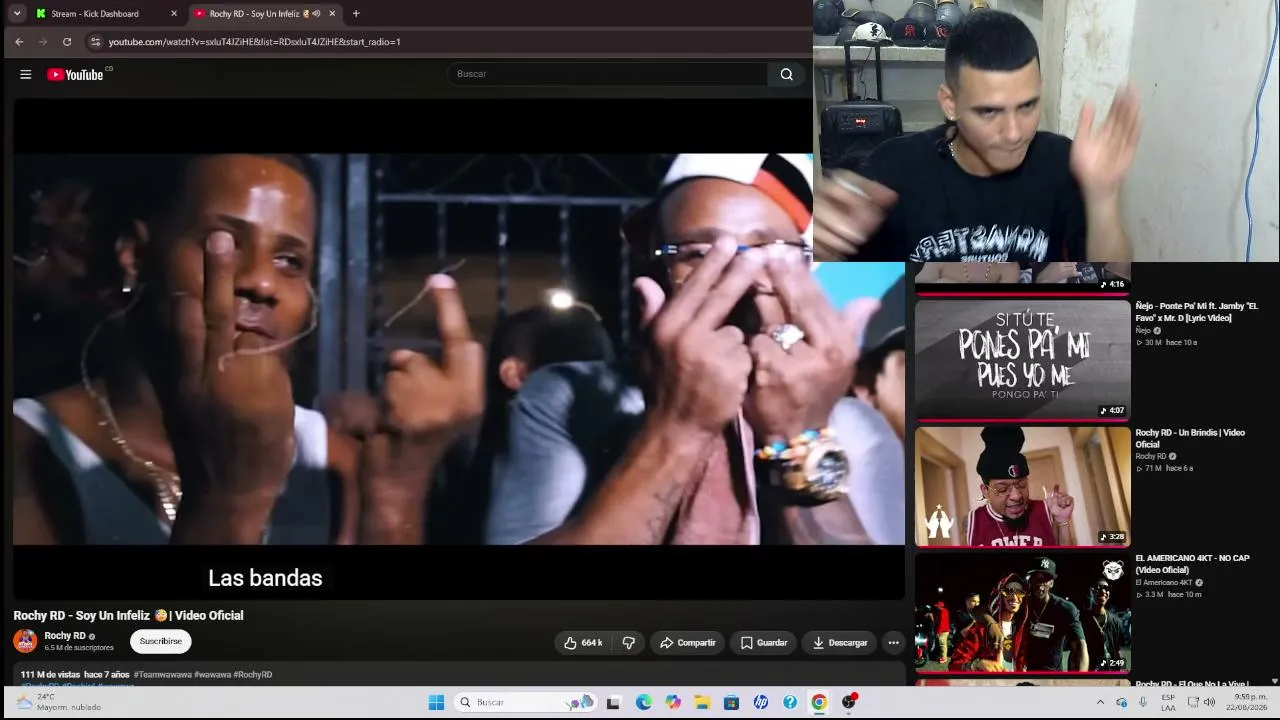The height and width of the screenshot is (720, 1280).
Task: Expand the browser tab search dropdown
Action: point(17,14)
